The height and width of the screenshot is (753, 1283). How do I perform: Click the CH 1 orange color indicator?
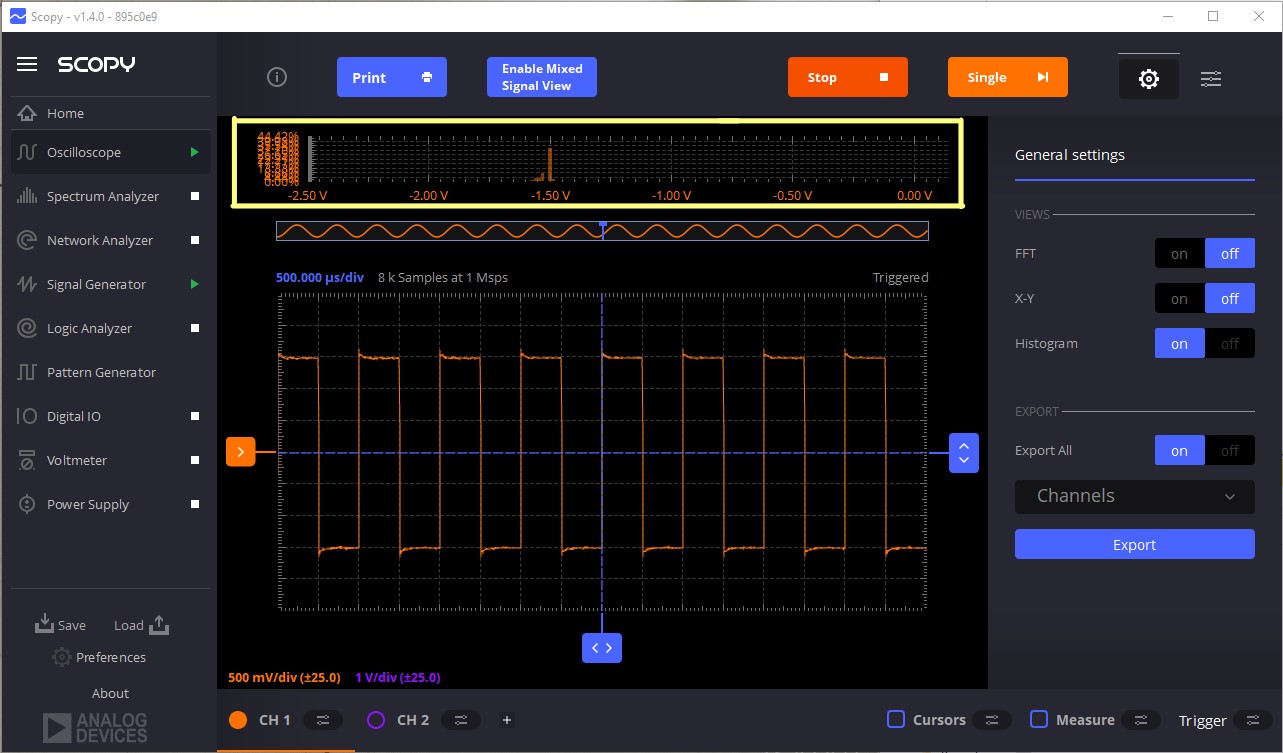(x=238, y=719)
